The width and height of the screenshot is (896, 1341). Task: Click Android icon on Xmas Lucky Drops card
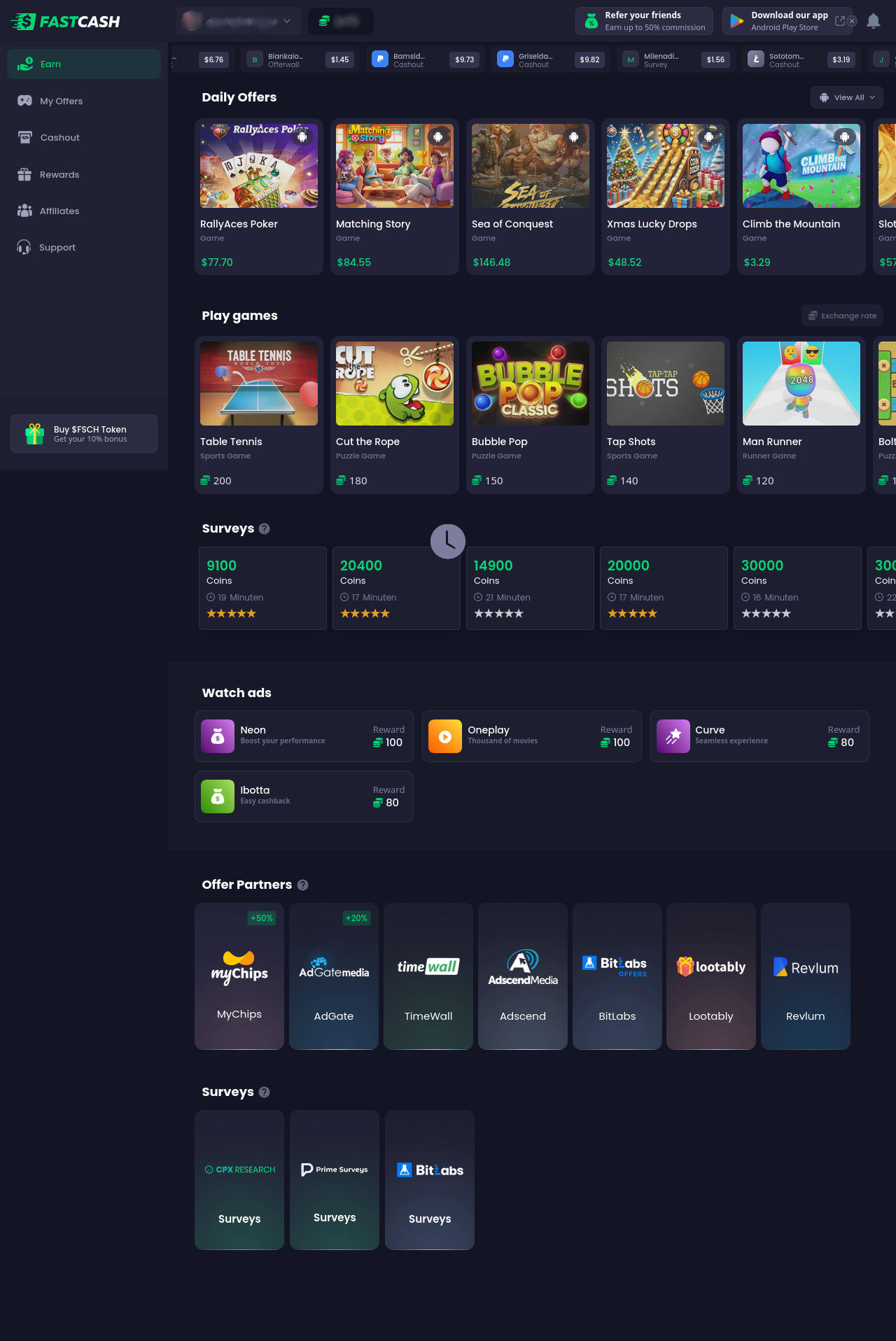pyautogui.click(x=709, y=136)
